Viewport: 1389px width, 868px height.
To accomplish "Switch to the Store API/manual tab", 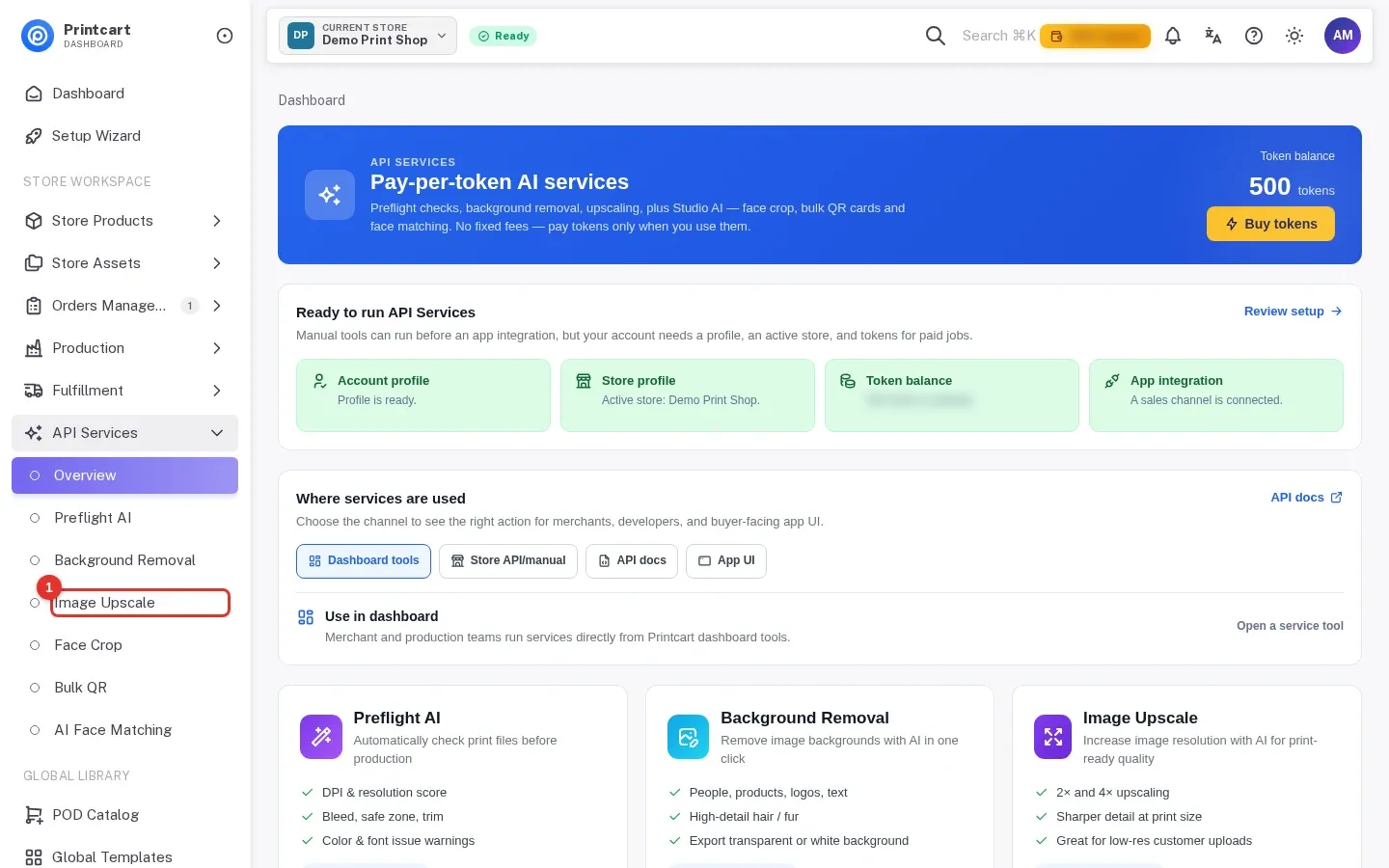I will click(x=508, y=561).
